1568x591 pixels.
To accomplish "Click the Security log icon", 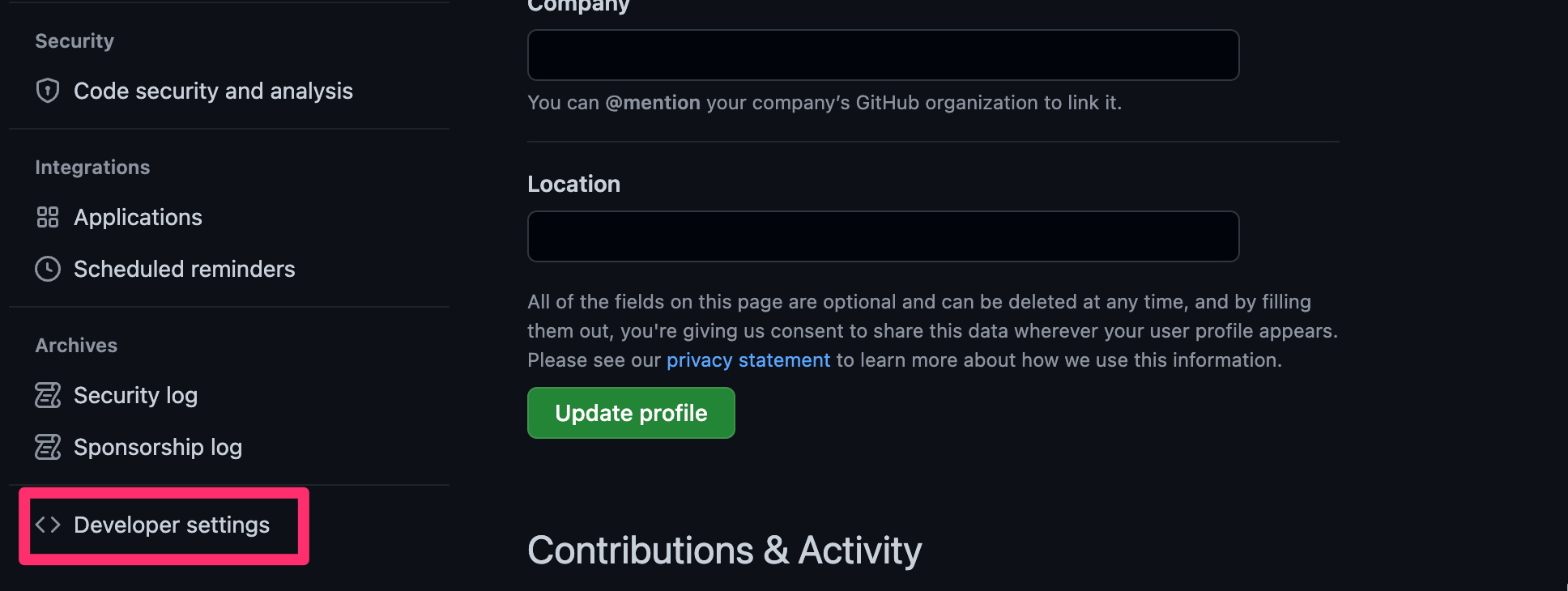I will click(48, 395).
